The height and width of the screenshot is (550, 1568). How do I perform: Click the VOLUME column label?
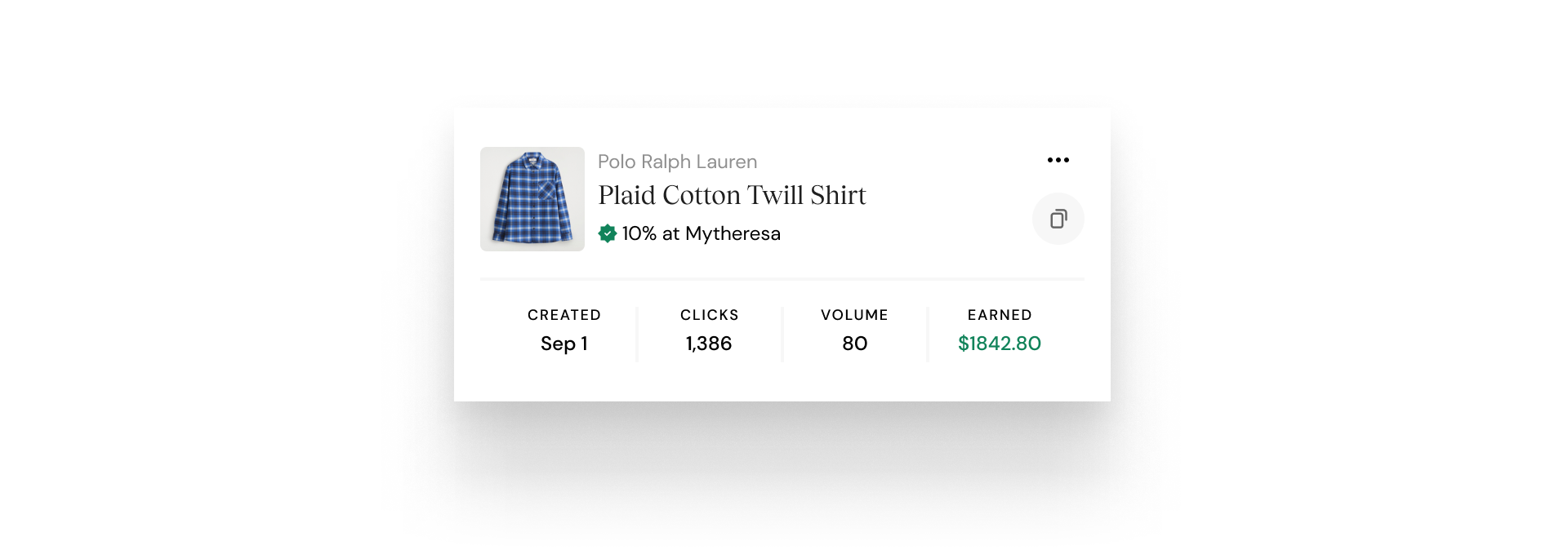(x=854, y=315)
